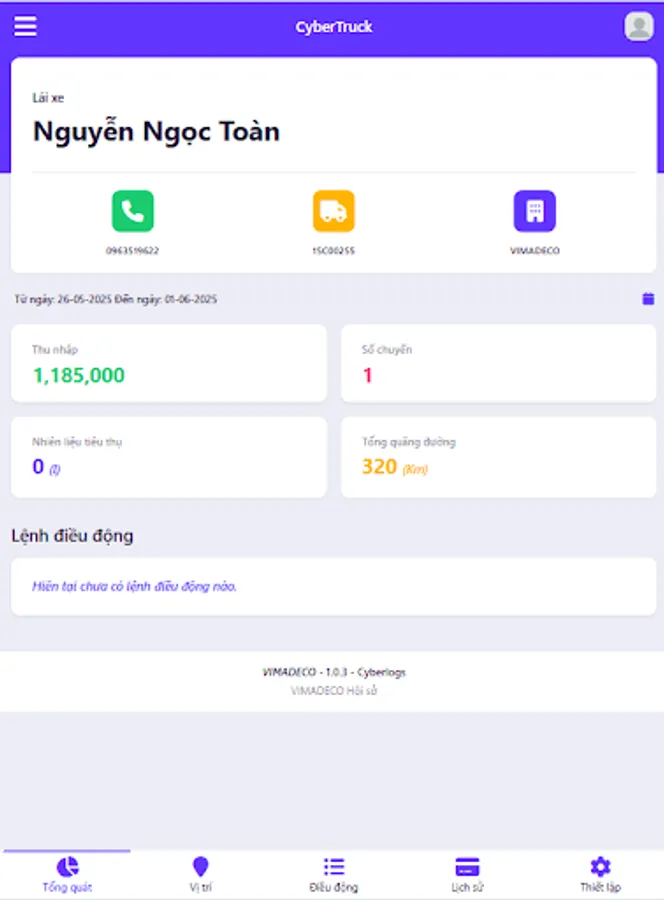Viewport: 664px width, 900px height.
Task: Switch to the Vị trí tab
Action: (200, 875)
